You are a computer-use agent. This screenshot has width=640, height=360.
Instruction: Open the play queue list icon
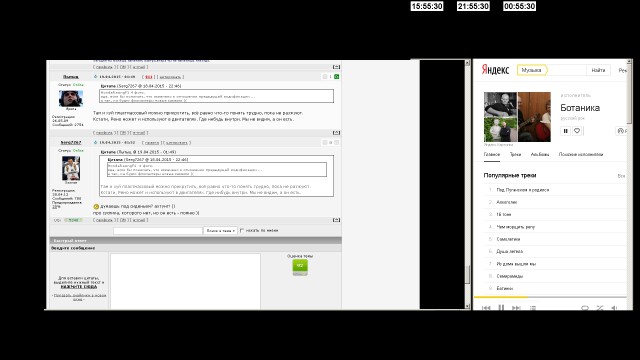click(533, 308)
